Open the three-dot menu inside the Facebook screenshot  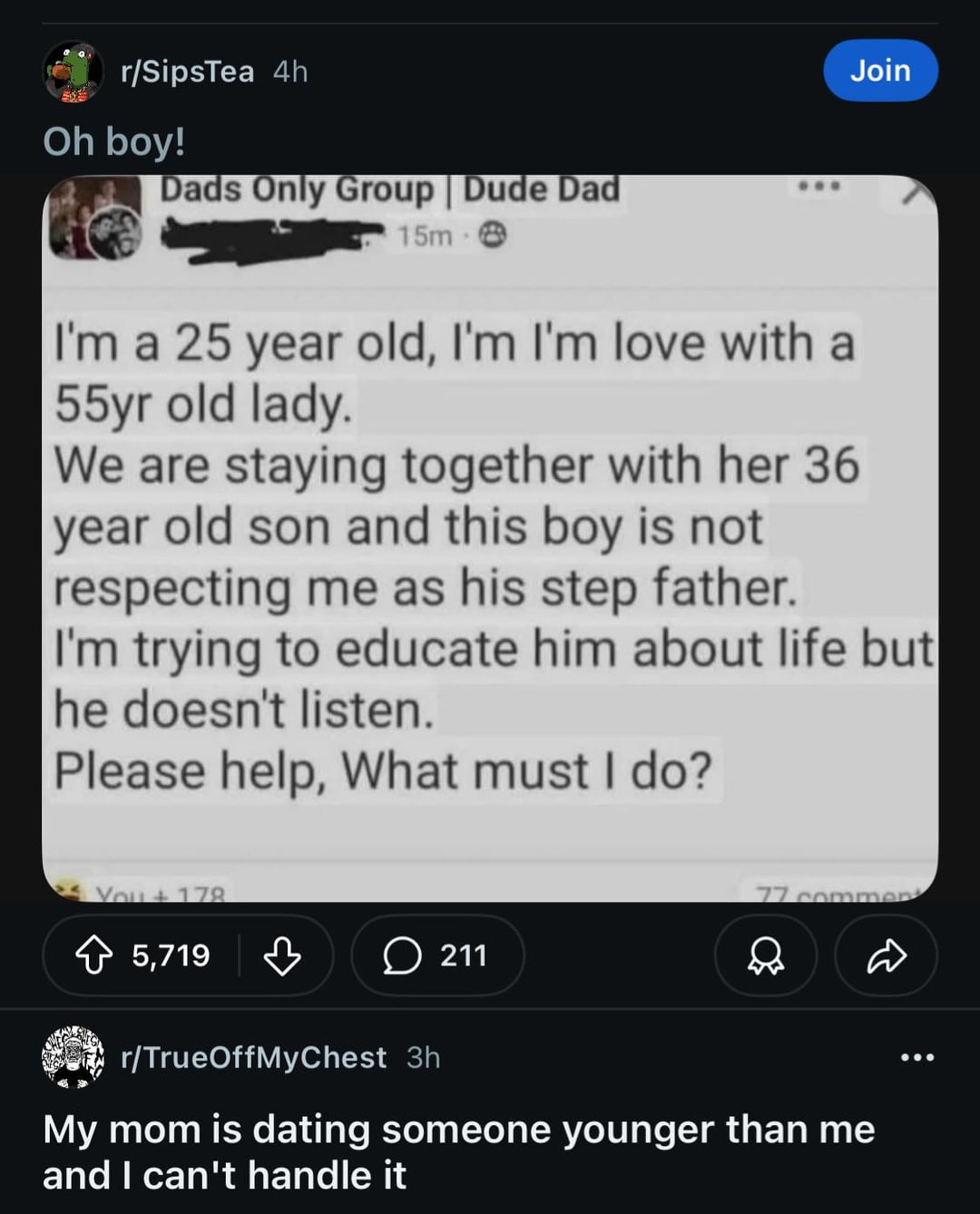click(x=819, y=189)
